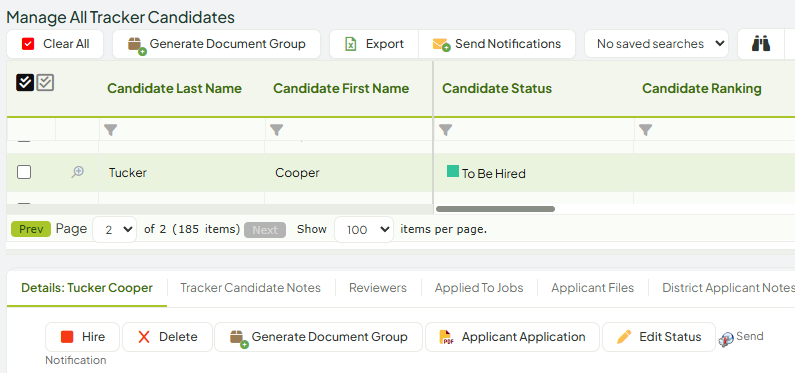Click the Delete button
Screen dimensions: 795x373
(167, 337)
